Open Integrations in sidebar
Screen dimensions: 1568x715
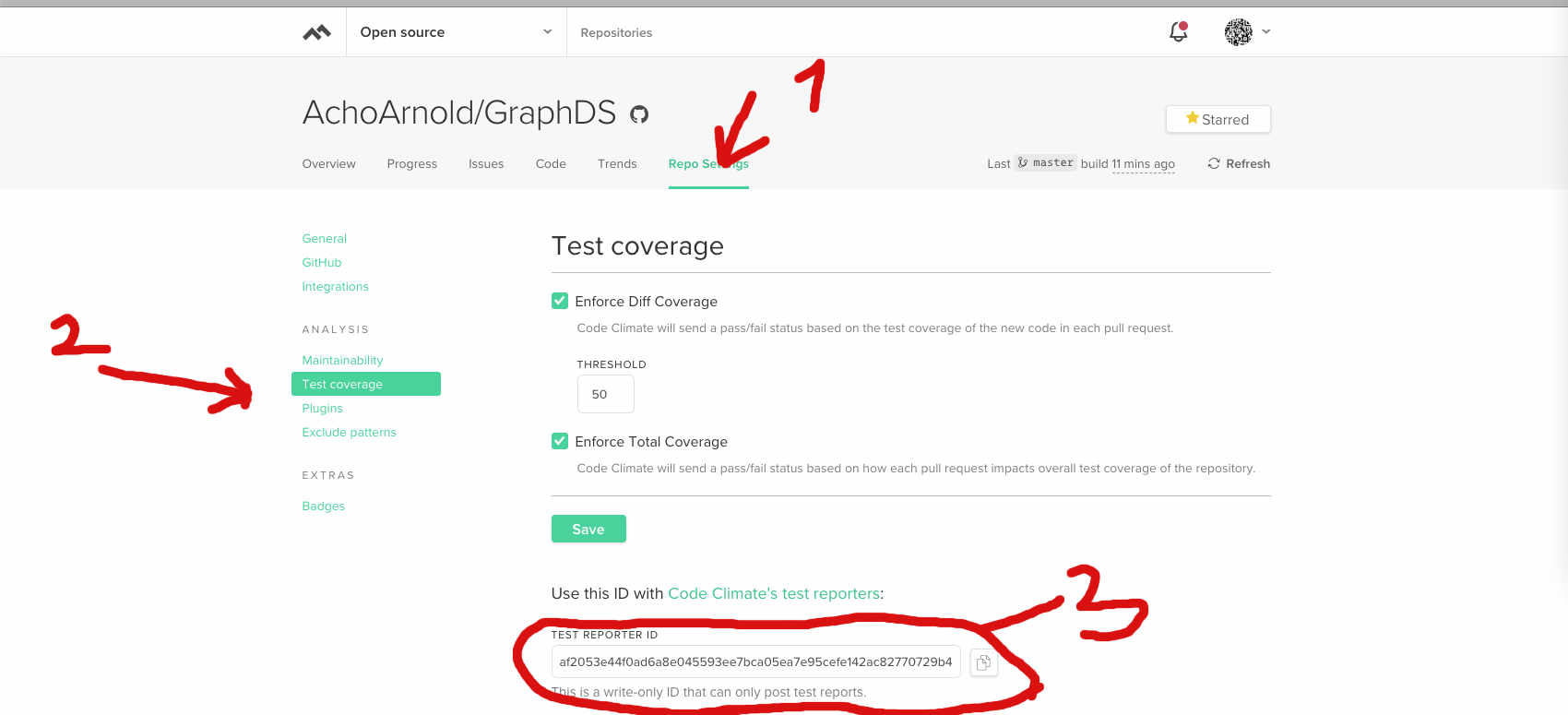pos(335,286)
